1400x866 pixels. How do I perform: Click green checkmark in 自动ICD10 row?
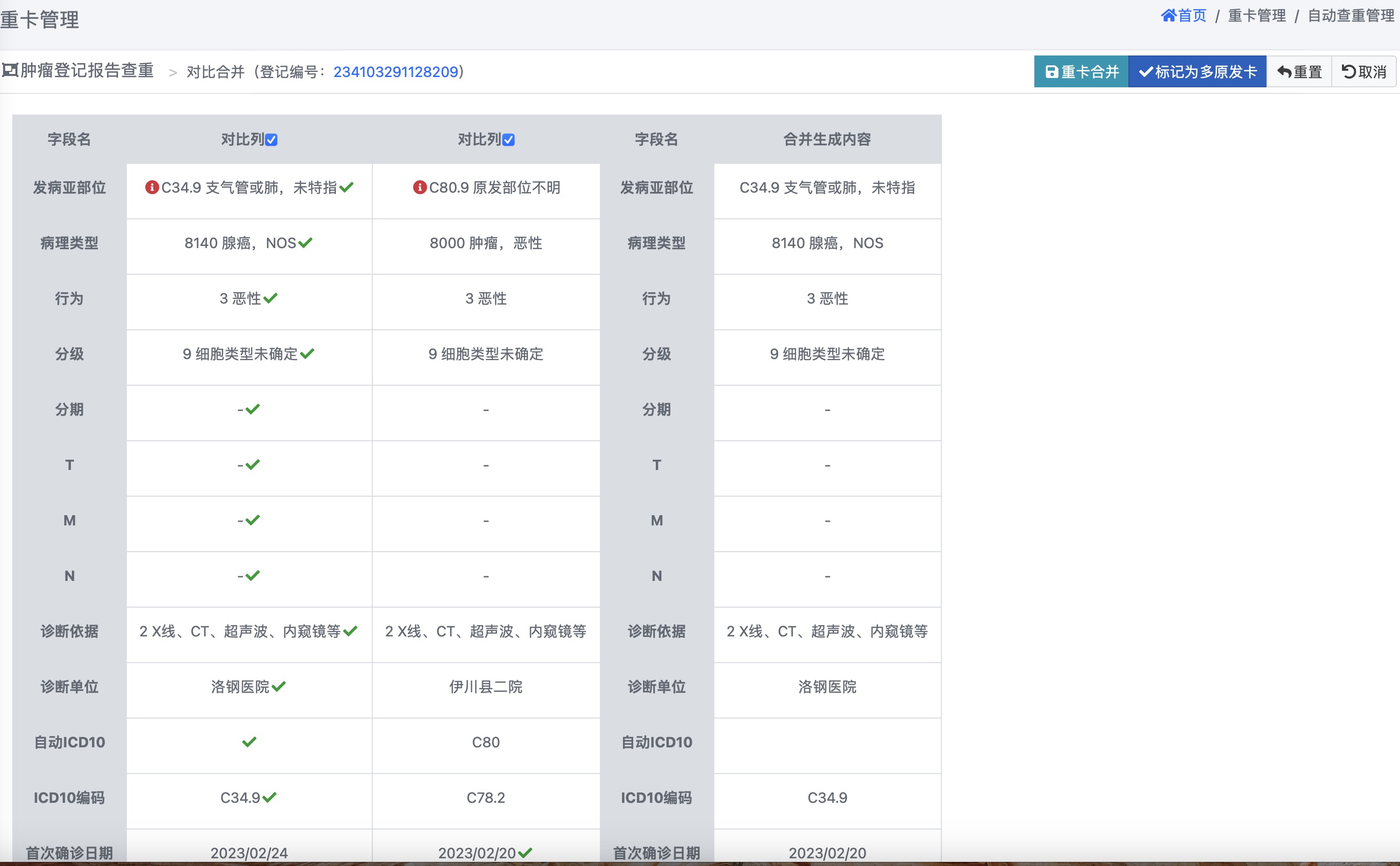tap(249, 742)
